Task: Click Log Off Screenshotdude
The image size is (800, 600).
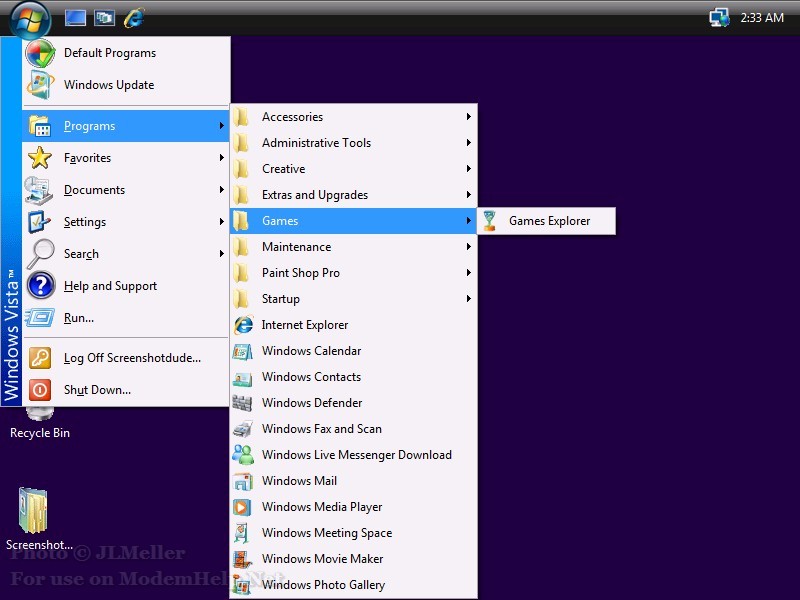Action: tap(132, 358)
